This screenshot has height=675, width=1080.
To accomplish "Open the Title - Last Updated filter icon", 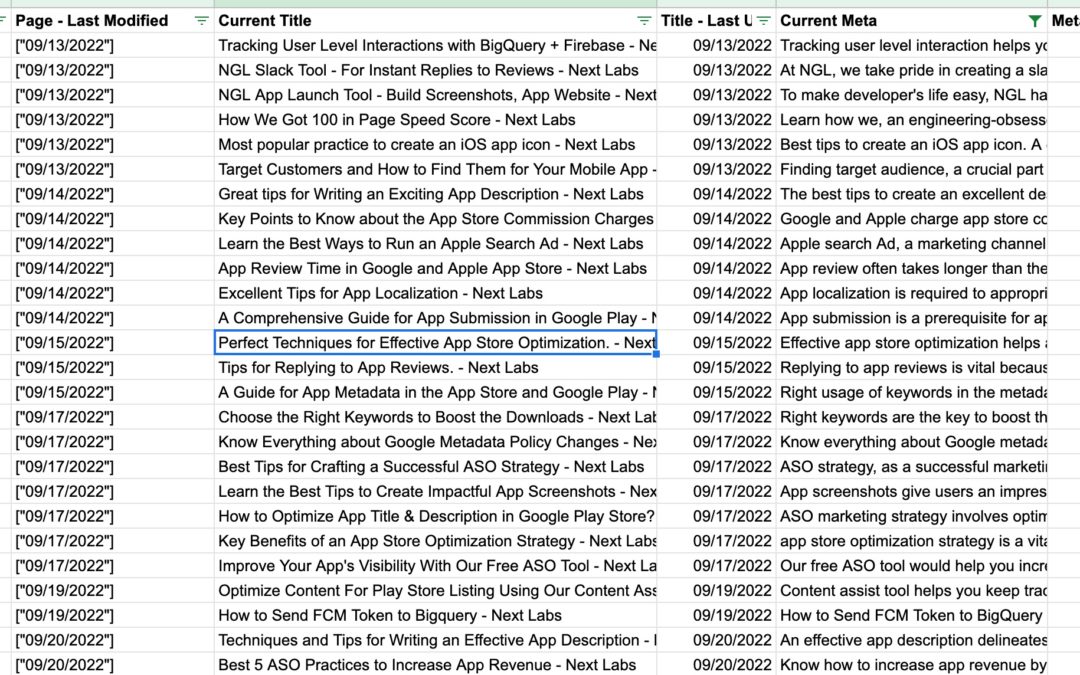I will click(764, 21).
